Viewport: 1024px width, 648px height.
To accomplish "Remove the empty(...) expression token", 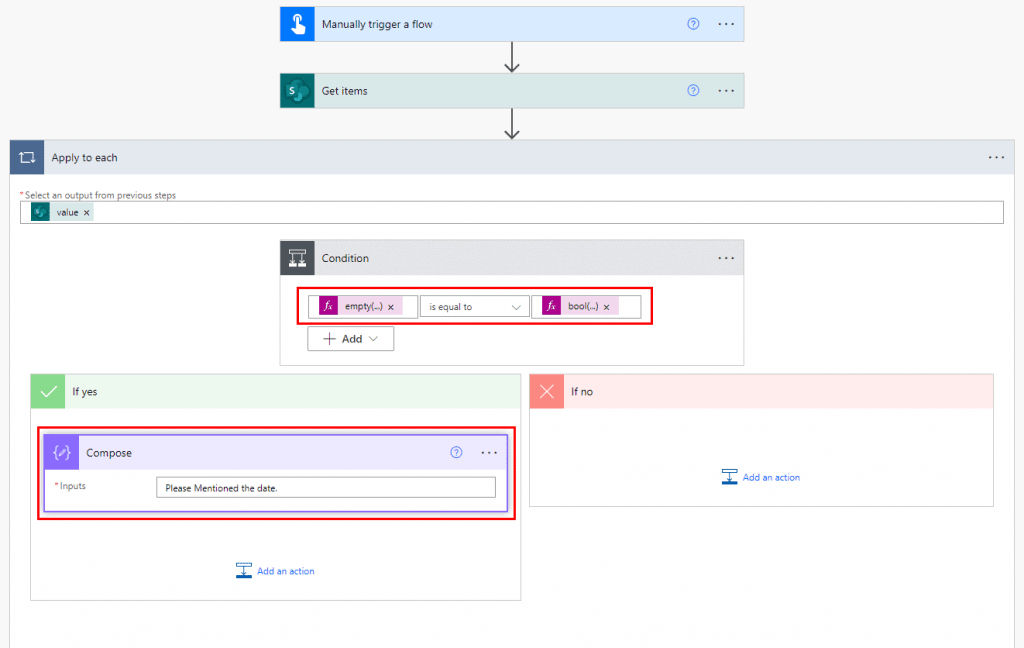I will (x=391, y=307).
